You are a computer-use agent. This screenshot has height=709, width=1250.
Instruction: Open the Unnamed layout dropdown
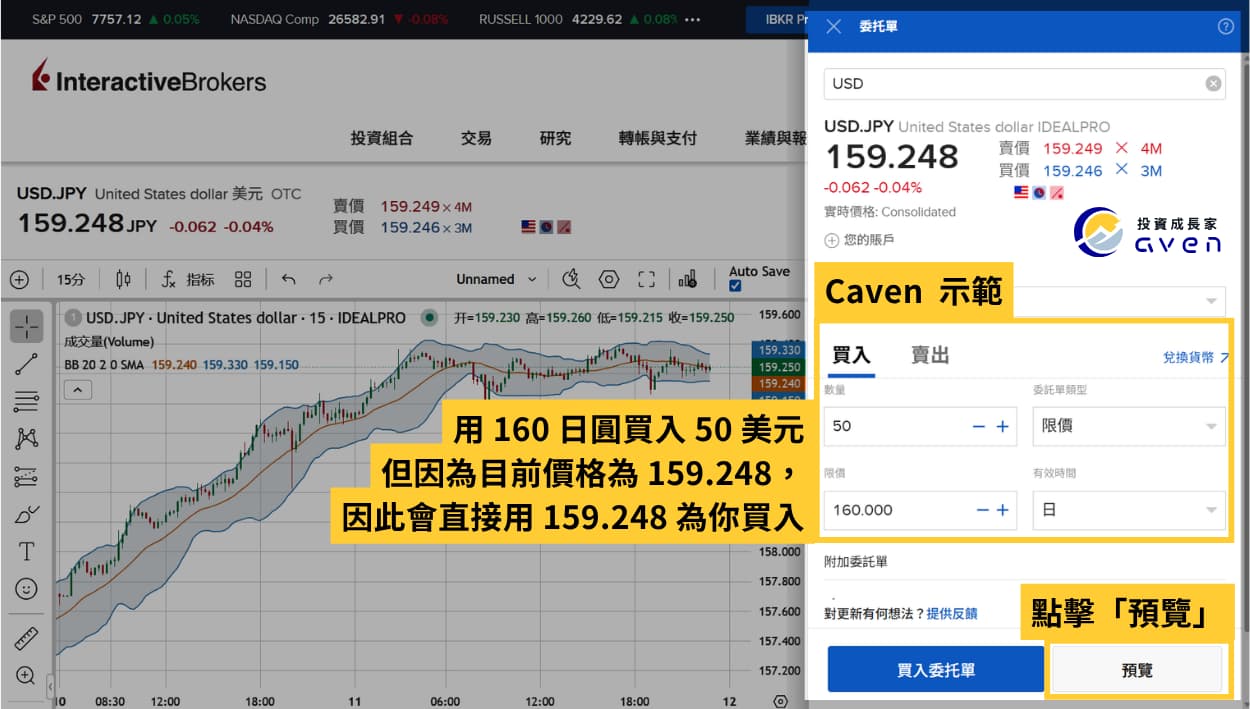click(496, 279)
